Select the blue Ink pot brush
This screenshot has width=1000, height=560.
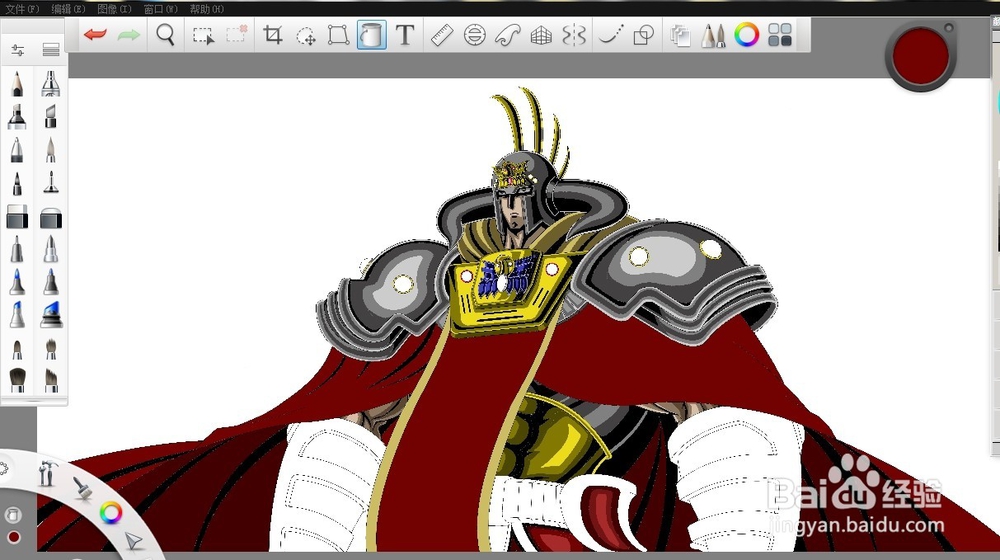click(x=50, y=314)
